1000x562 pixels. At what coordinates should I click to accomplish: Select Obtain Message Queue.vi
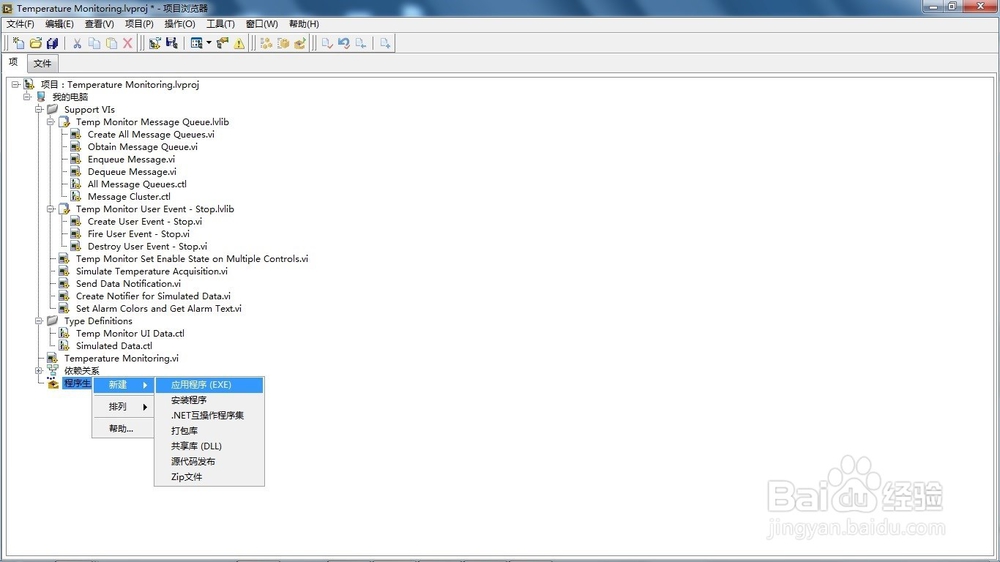(x=142, y=147)
